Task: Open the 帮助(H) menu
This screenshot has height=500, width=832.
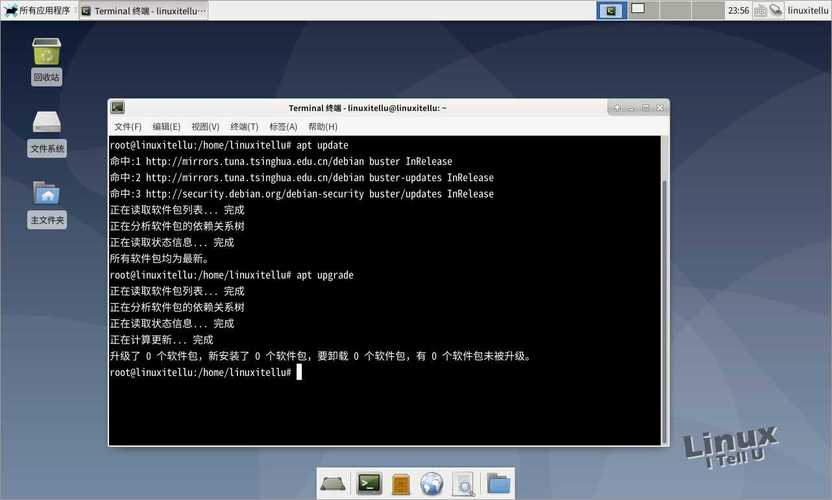Action: pyautogui.click(x=323, y=126)
